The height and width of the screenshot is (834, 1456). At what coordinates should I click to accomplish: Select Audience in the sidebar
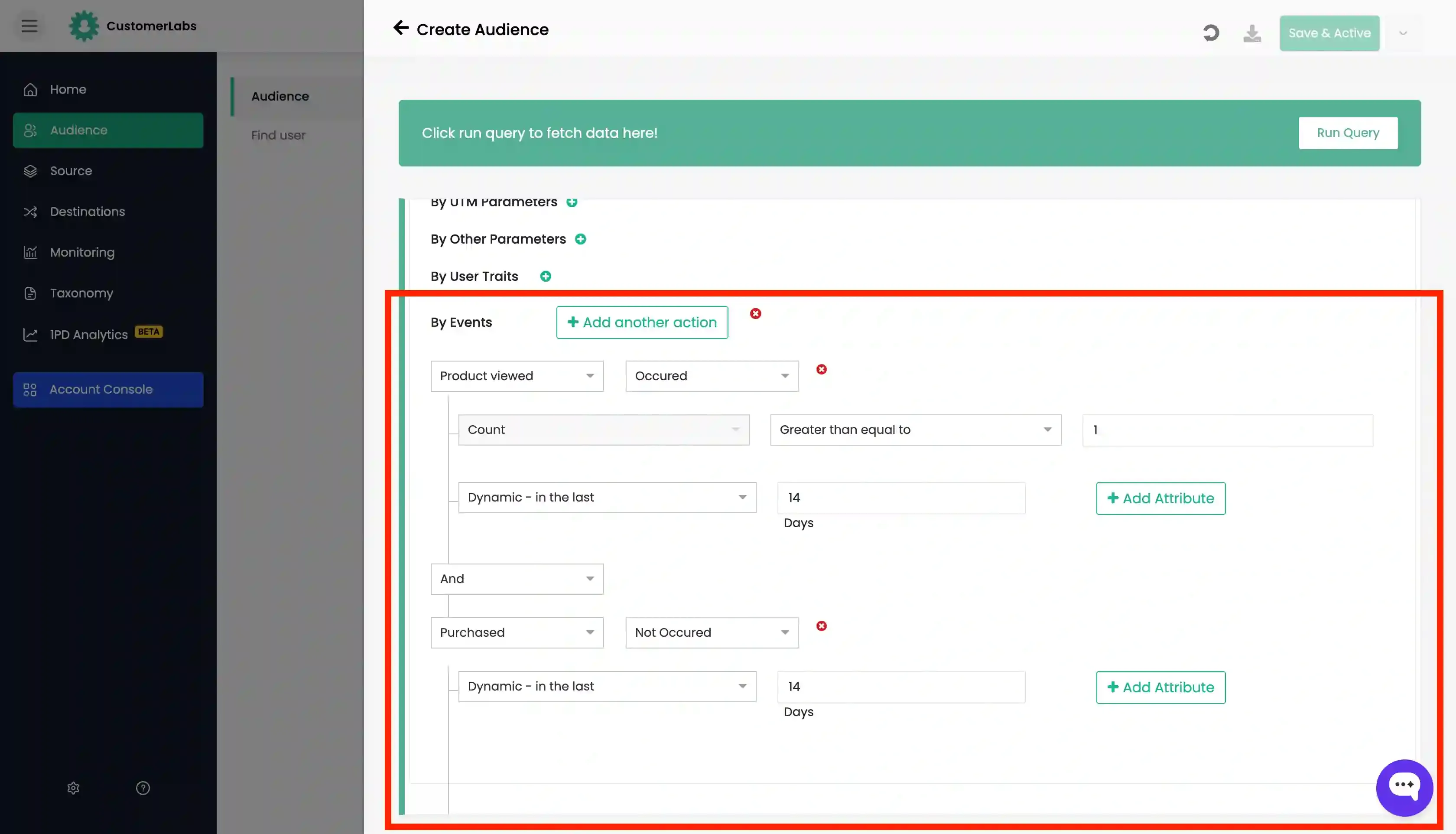click(108, 130)
